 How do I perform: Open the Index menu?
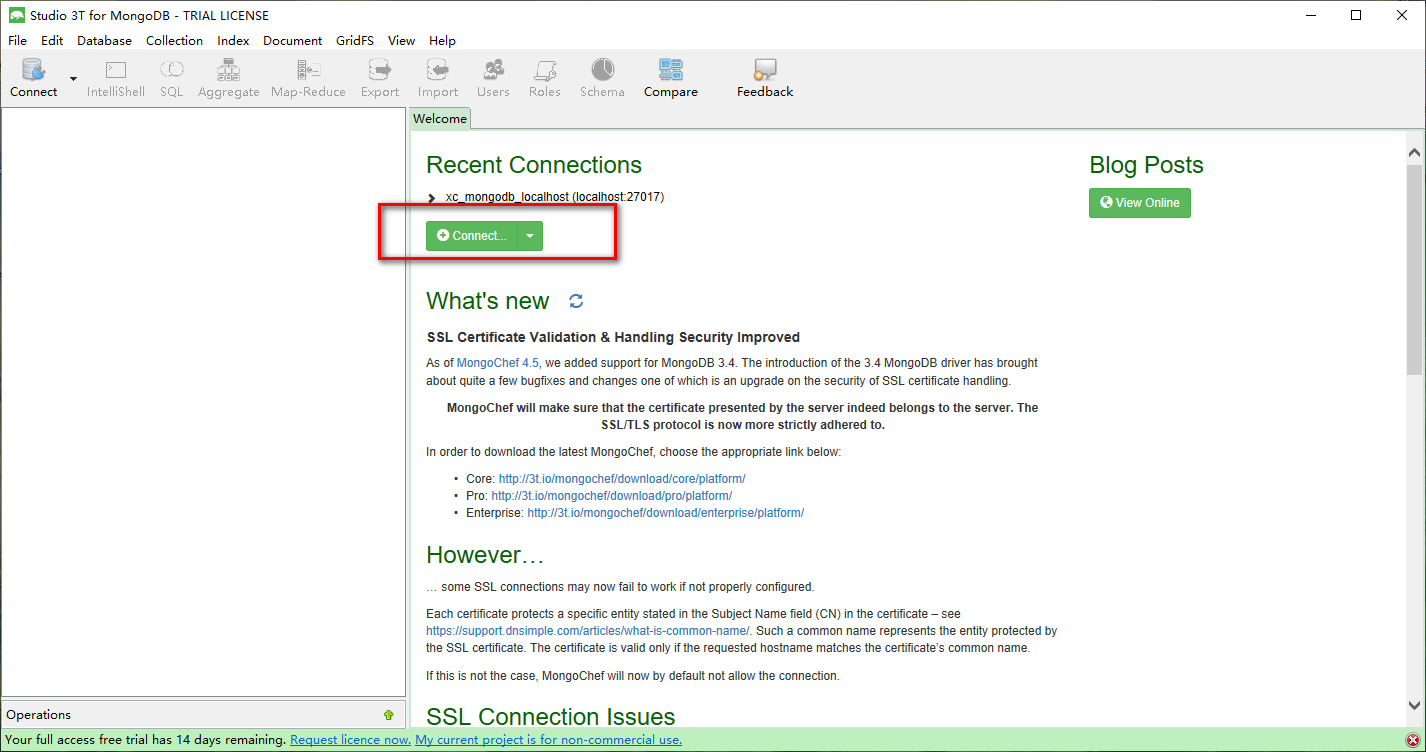(x=233, y=41)
